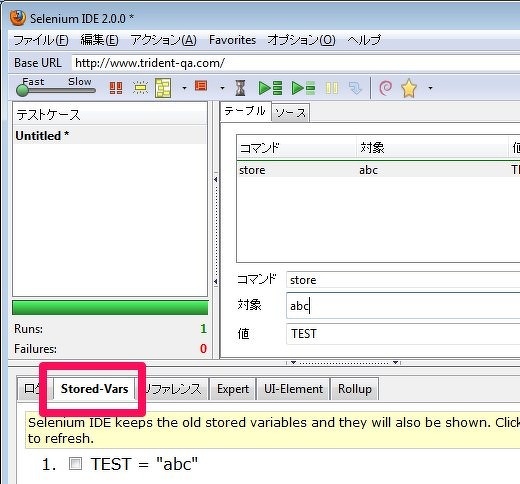Open dropdown next to red list icon
The height and width of the screenshot is (484, 520).
pyautogui.click(x=222, y=88)
